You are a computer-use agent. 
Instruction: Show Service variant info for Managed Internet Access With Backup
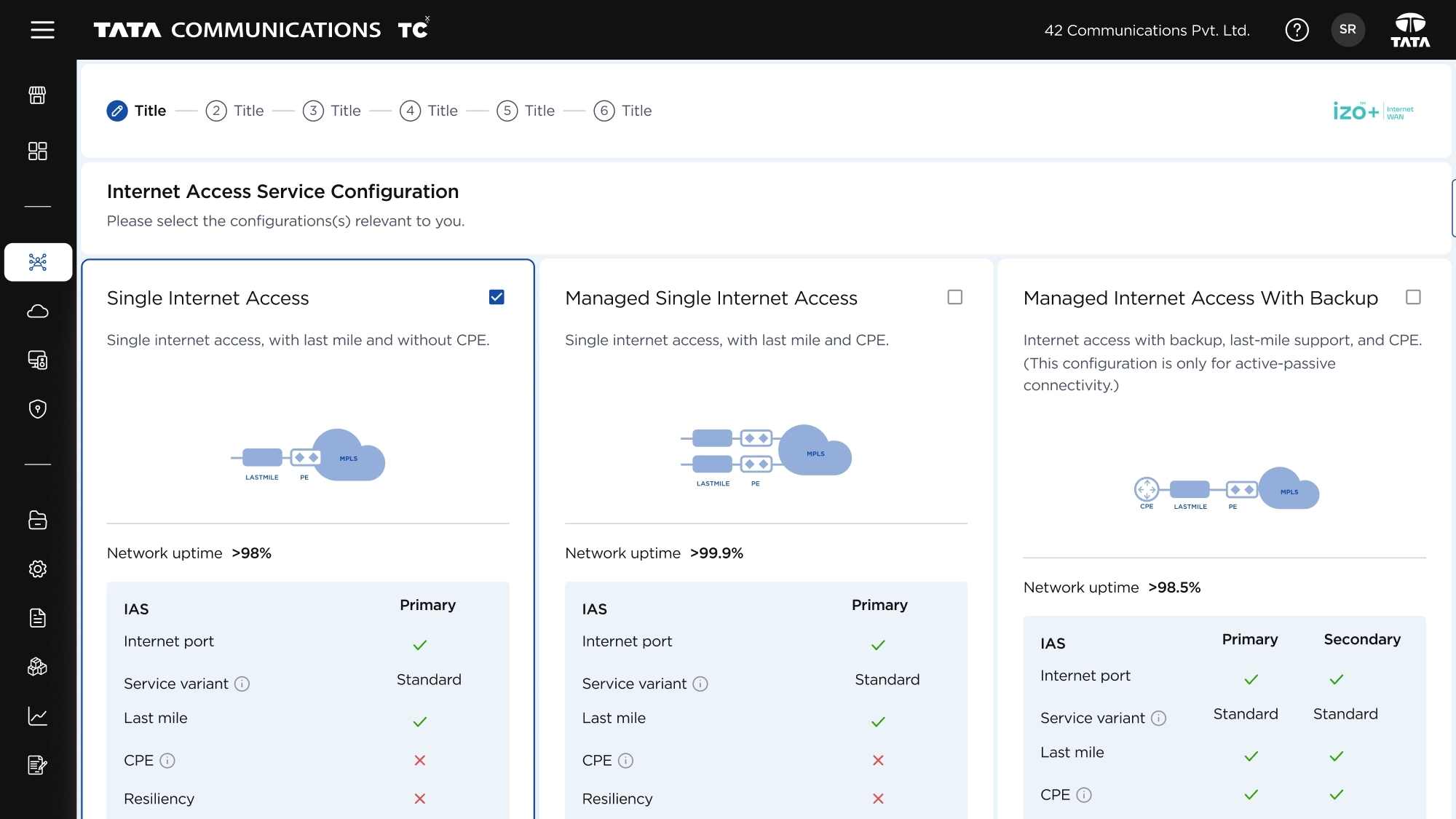click(1159, 719)
